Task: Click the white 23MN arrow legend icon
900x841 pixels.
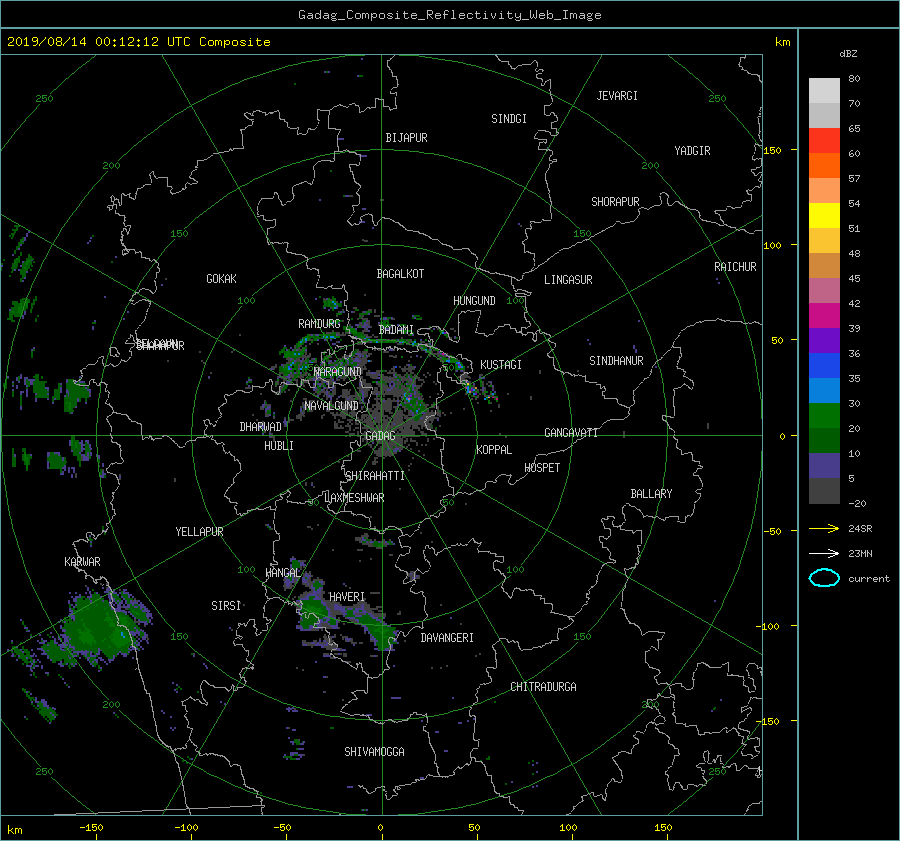Action: coord(824,553)
